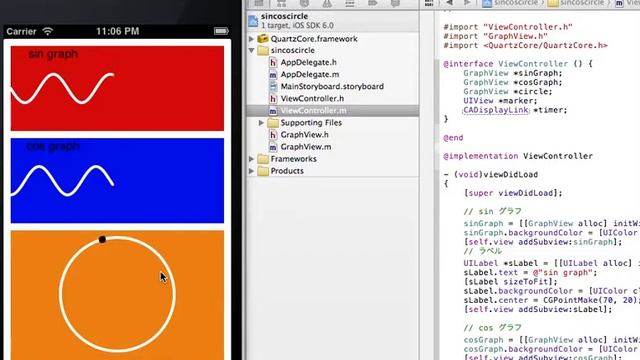
Task: Click the 'UIView *marker;' declaration
Action: click(500, 101)
